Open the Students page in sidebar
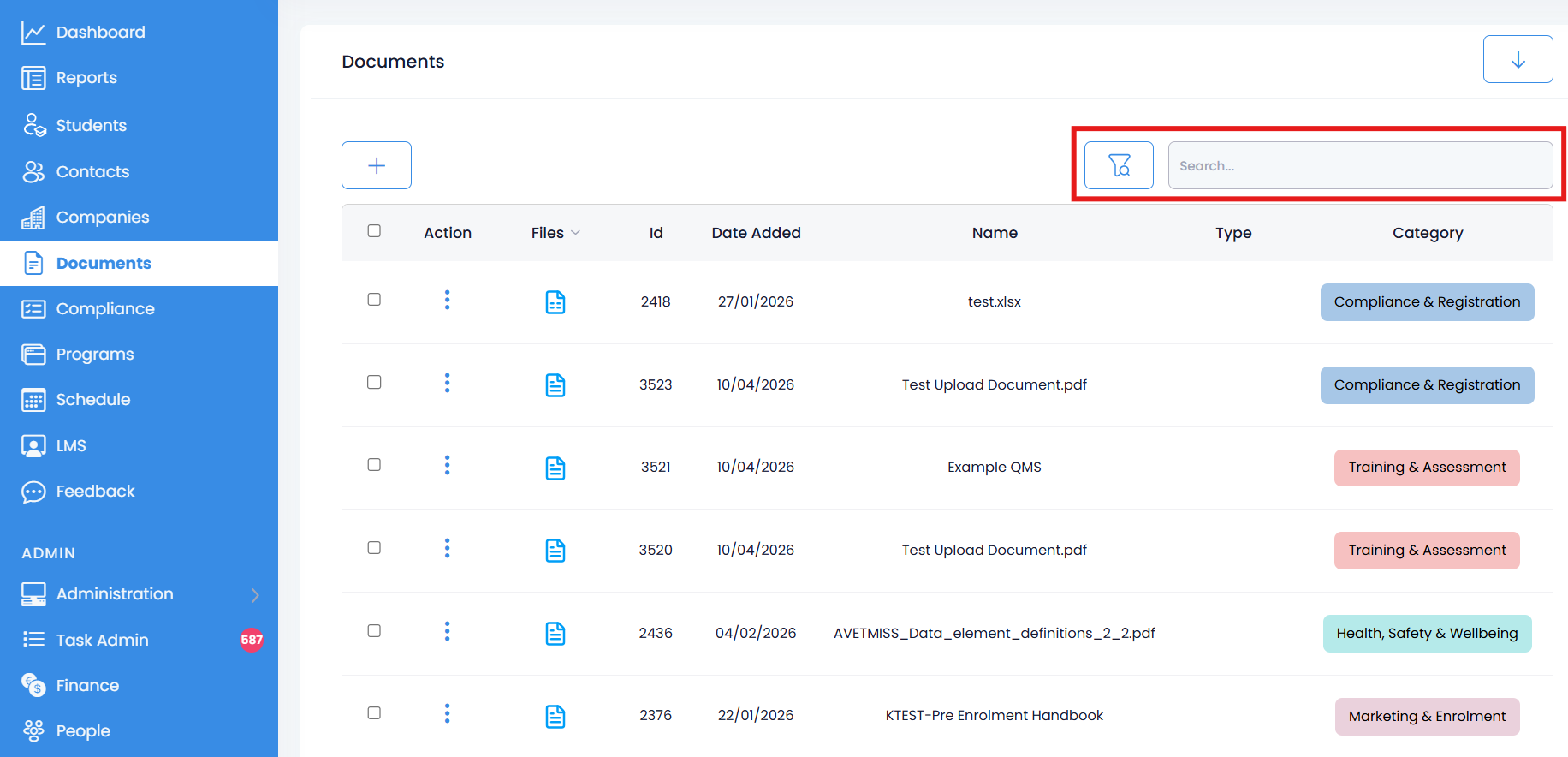The height and width of the screenshot is (757, 1568). pos(91,126)
